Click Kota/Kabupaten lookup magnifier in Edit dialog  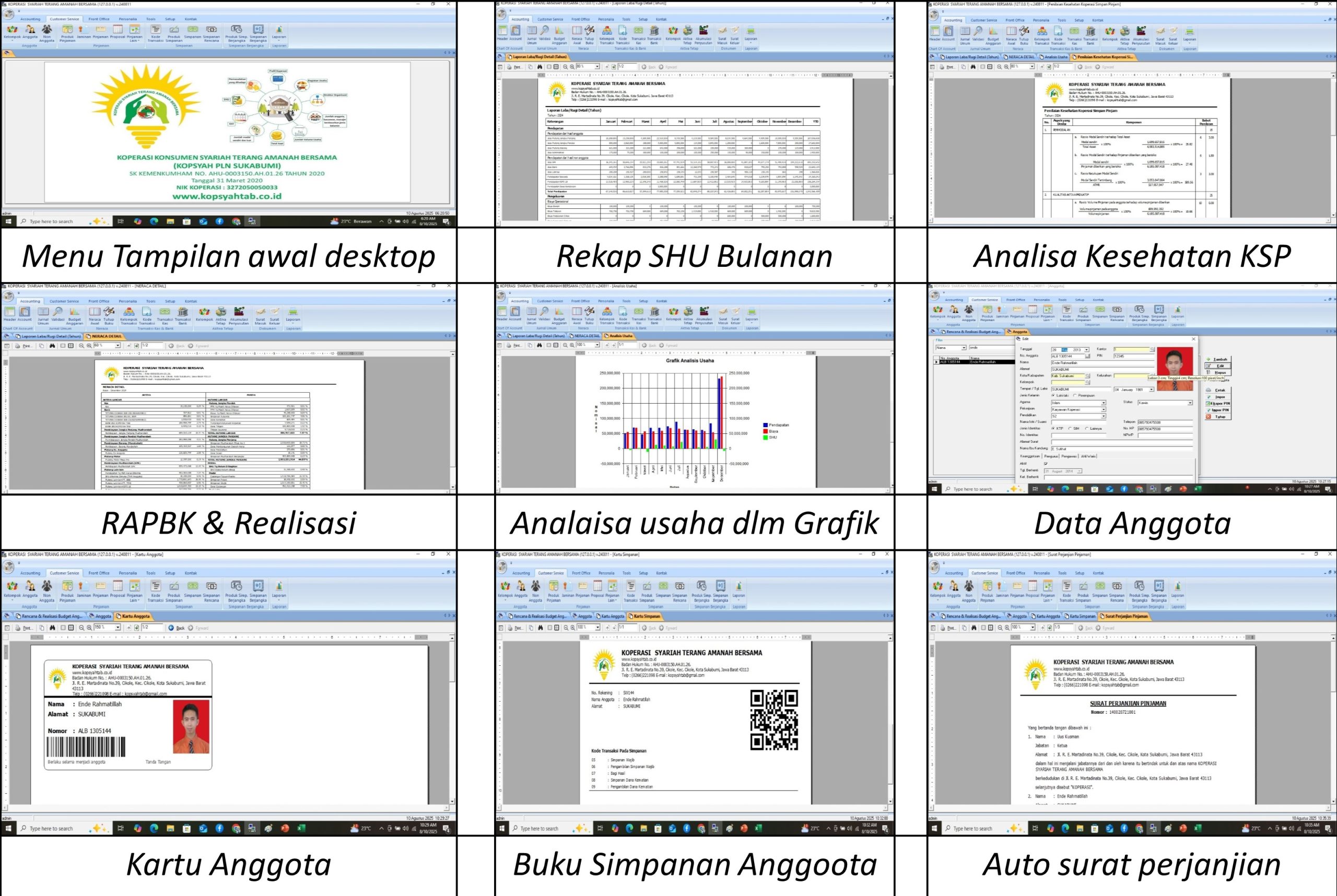click(1088, 376)
